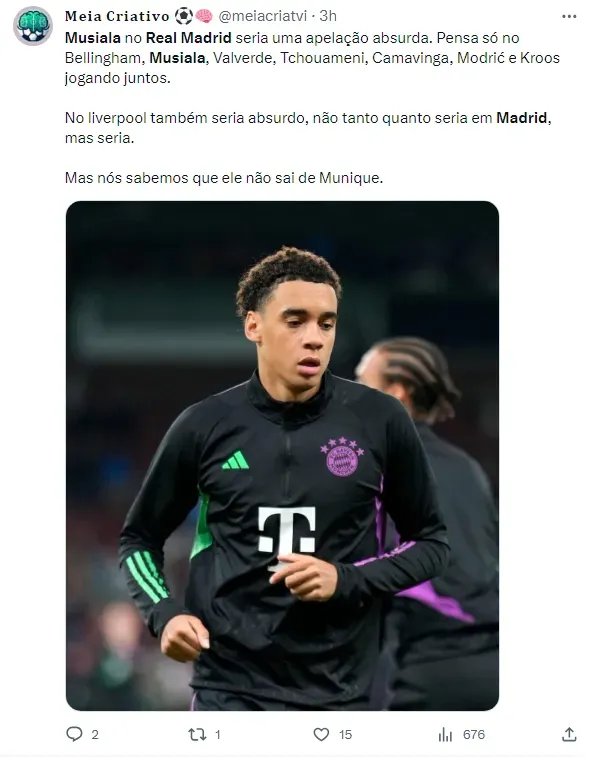Click the bold Madrid word in second paragraph
Screen dimensions: 589x757
click(x=522, y=118)
